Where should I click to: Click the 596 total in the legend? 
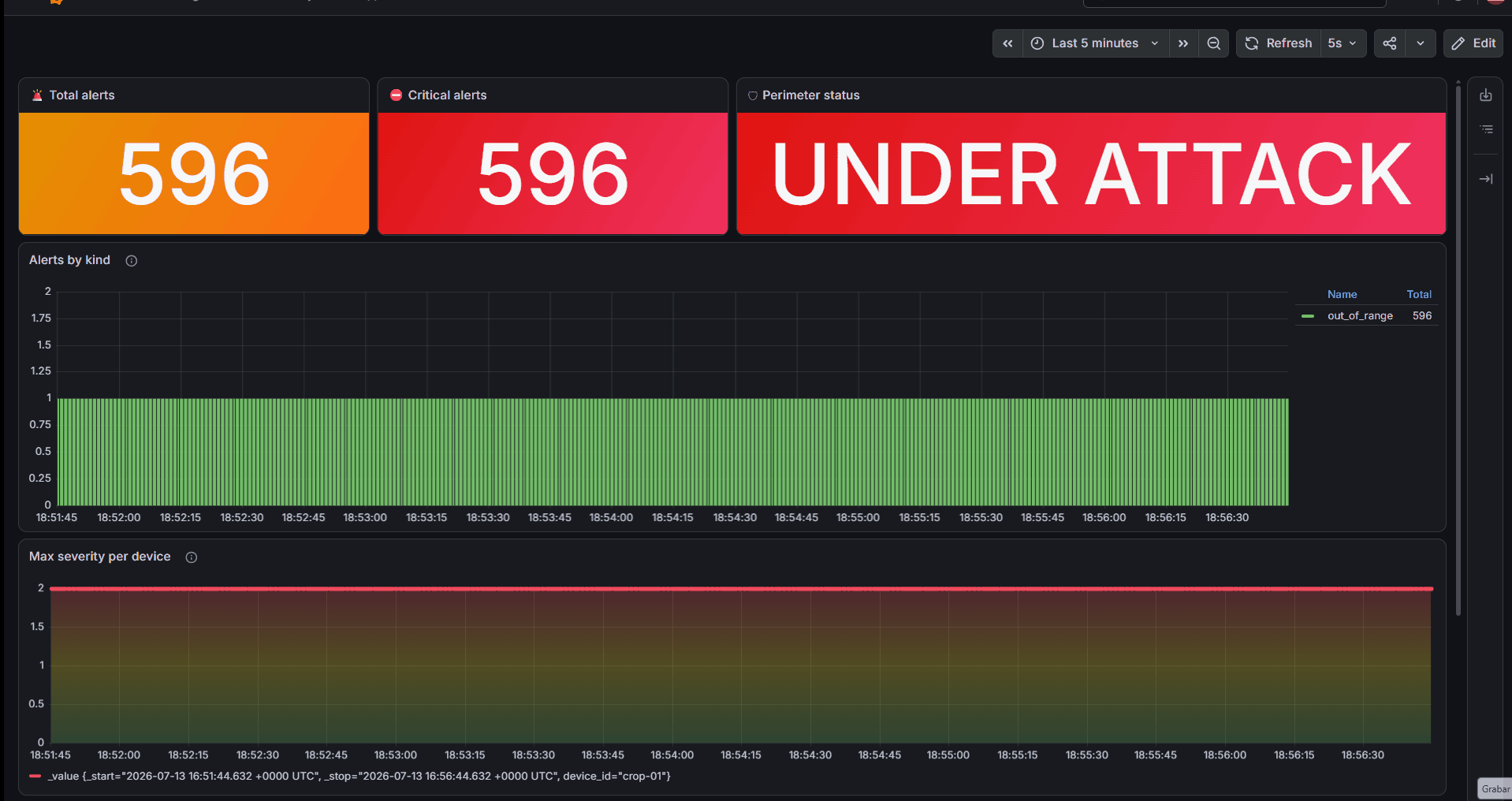coord(1422,316)
